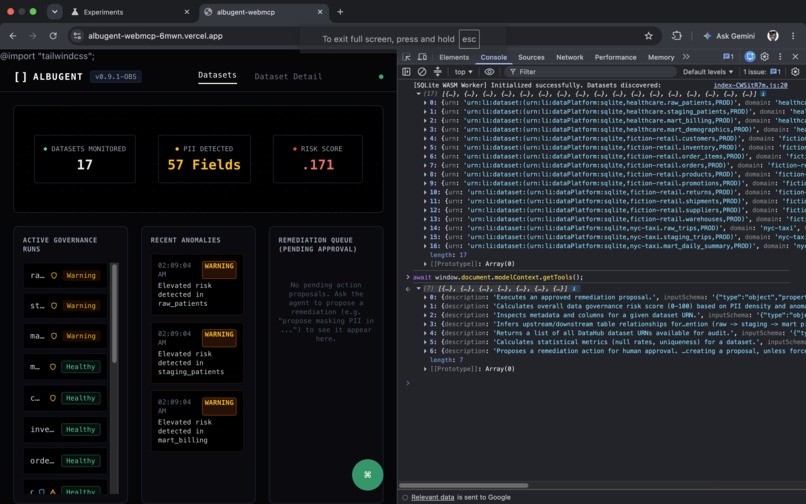Bookmark this page with the star icon
The width and height of the screenshot is (806, 504).
[x=649, y=36]
